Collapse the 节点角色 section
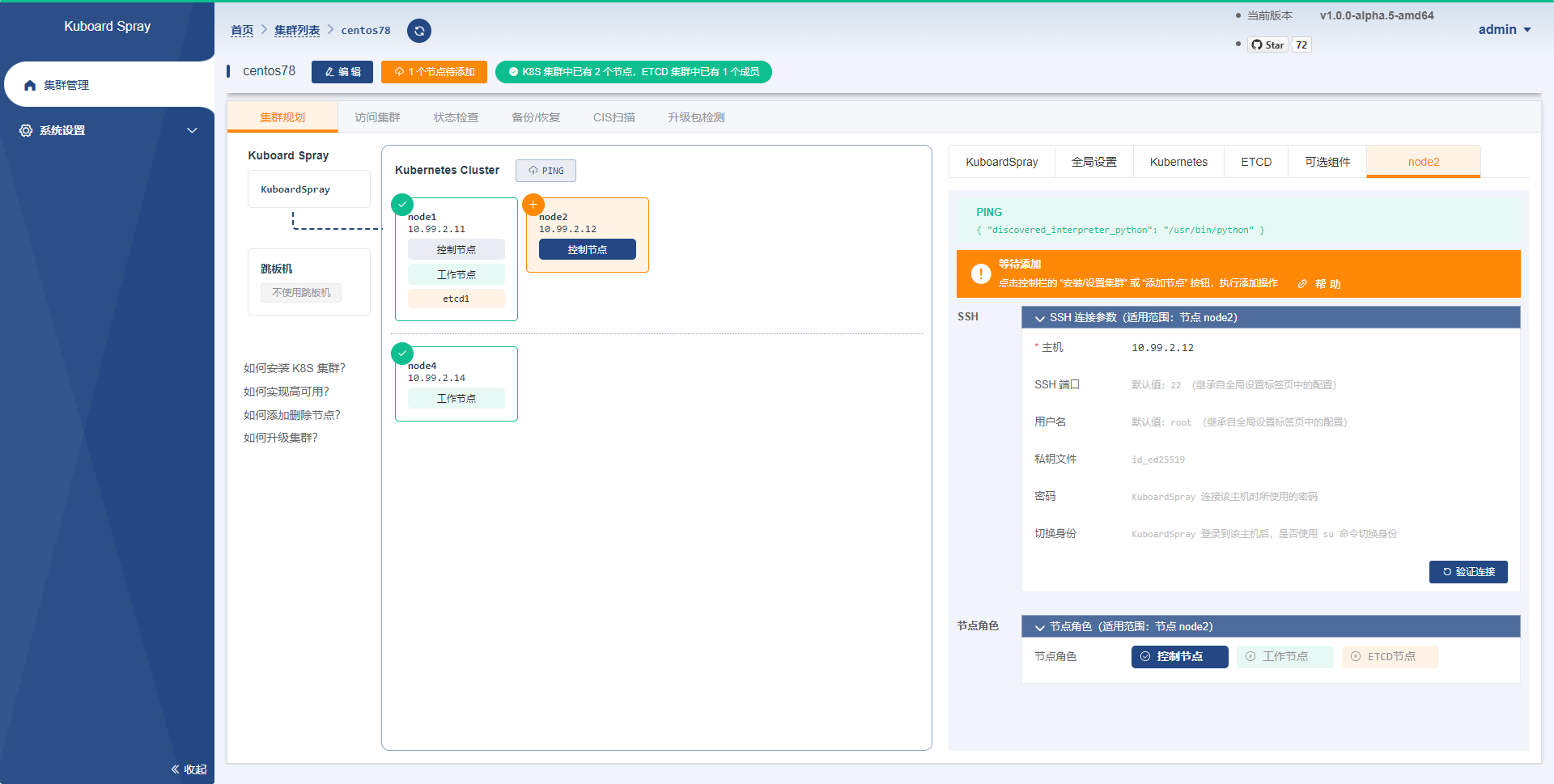 [1271, 626]
